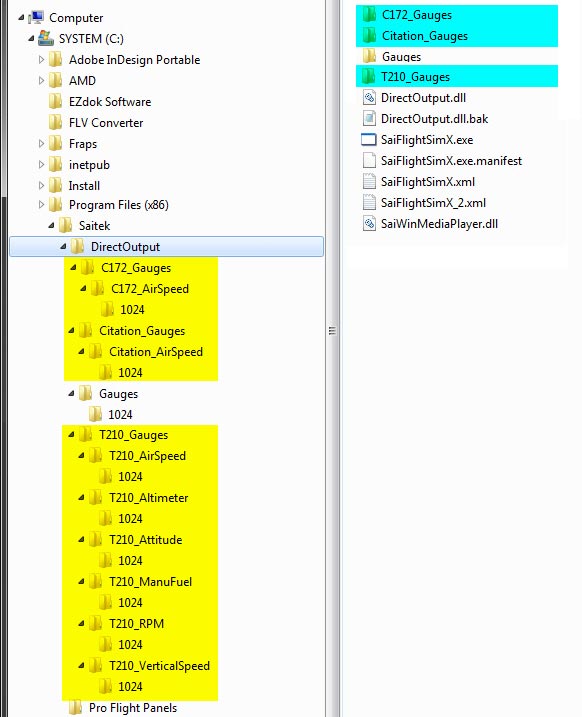Click the DirectOutput folder icon in tree
582x717 pixels.
point(77,246)
